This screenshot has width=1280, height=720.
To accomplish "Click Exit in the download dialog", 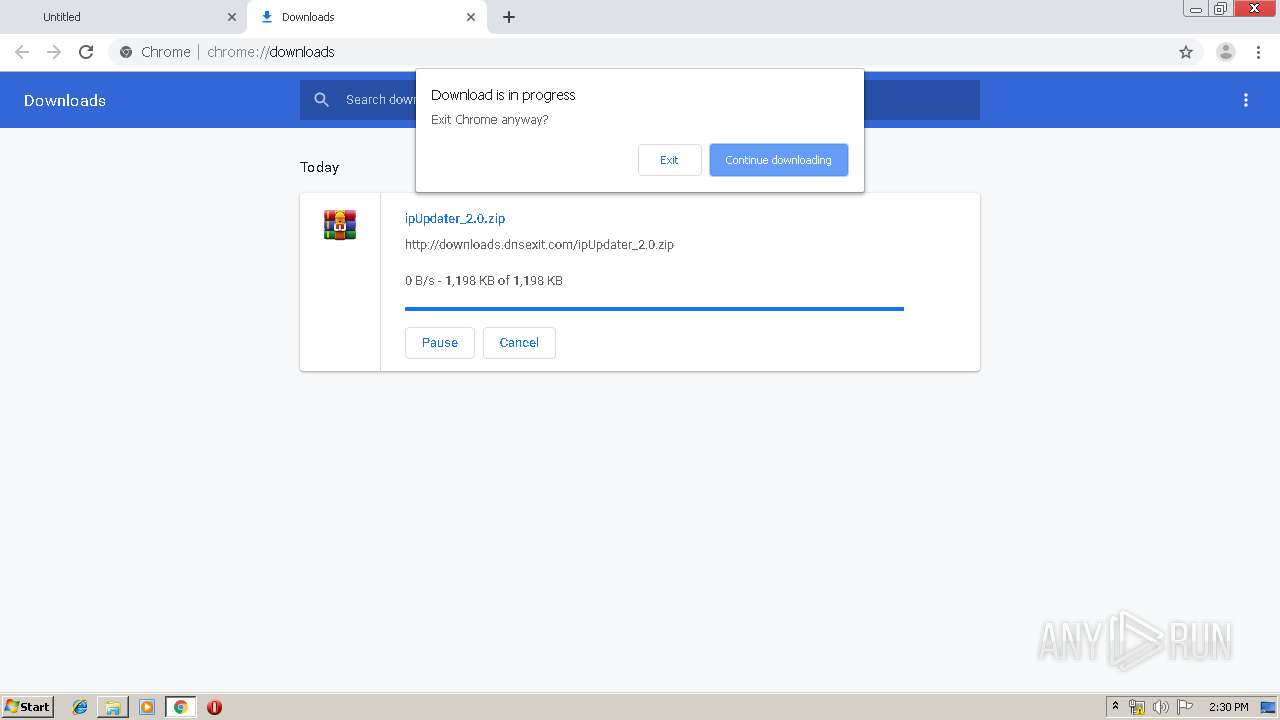I will pos(669,160).
